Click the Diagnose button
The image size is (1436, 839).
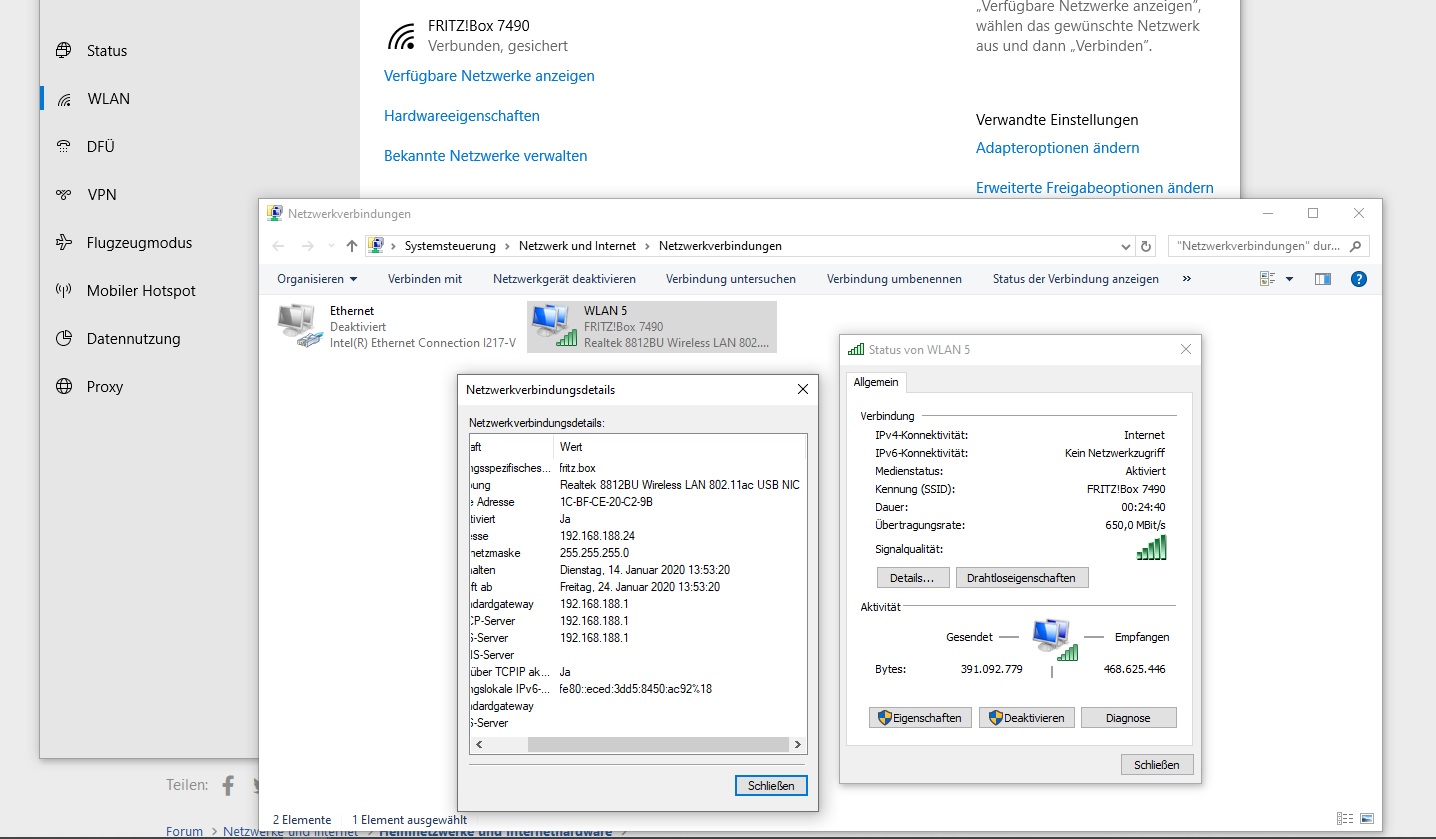tap(1128, 718)
